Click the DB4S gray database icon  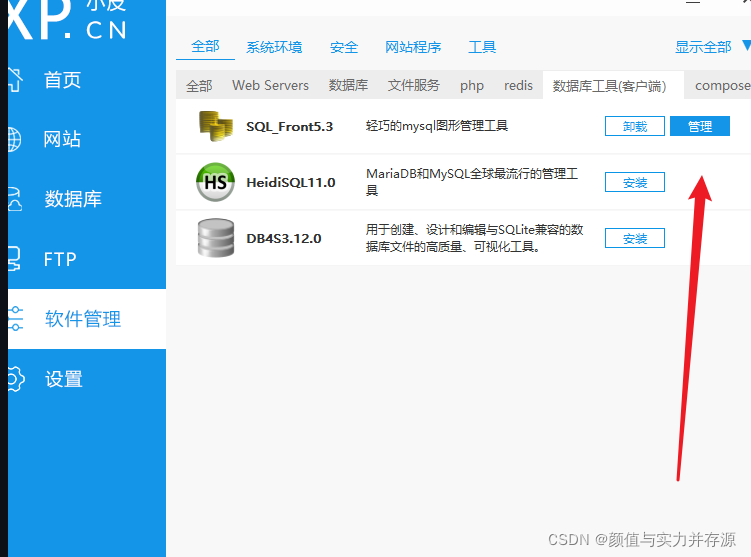tap(216, 238)
